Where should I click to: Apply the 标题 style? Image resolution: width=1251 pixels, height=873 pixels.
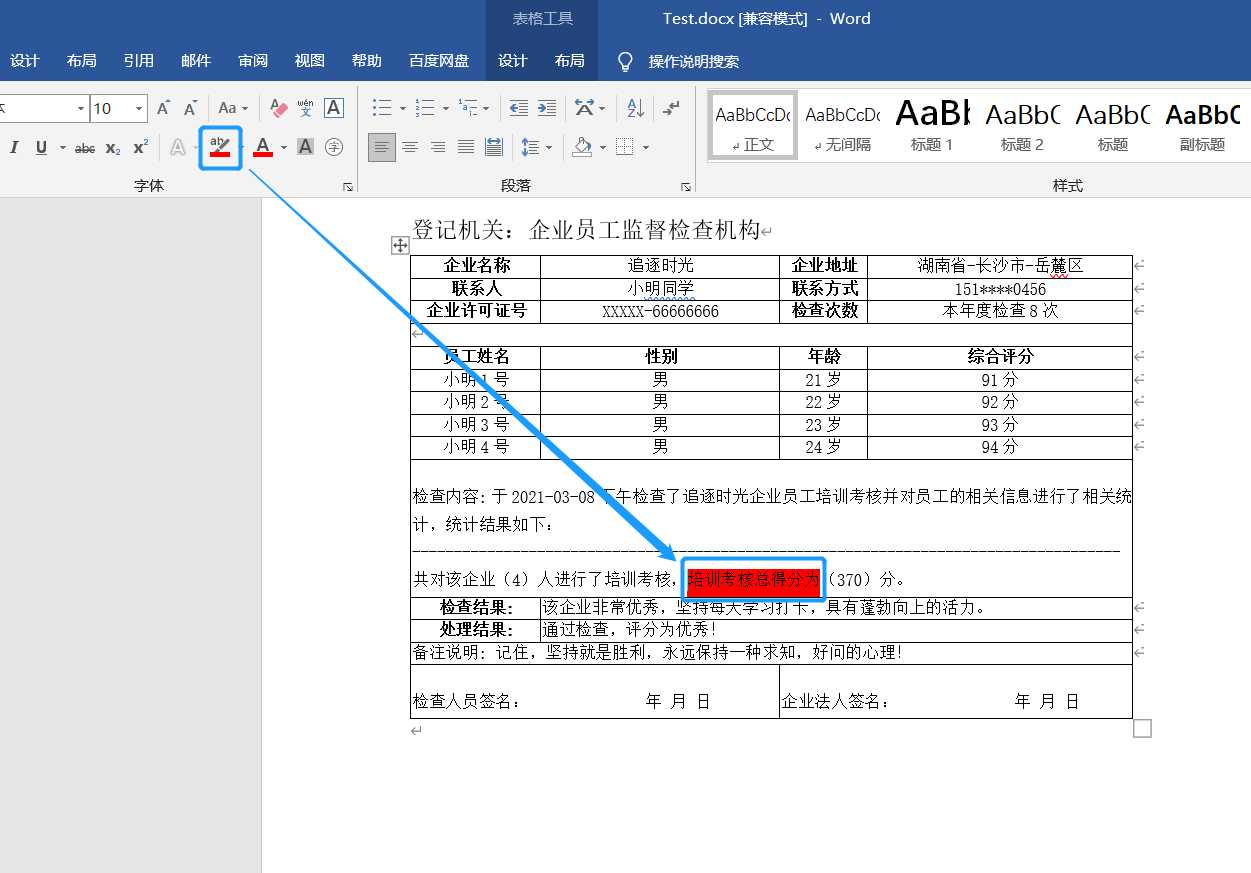(1112, 125)
